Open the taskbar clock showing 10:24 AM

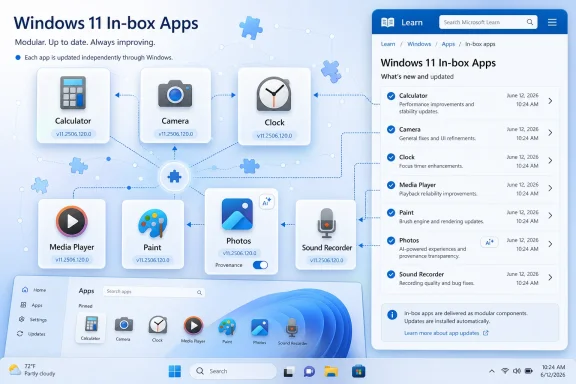pyautogui.click(x=553, y=371)
